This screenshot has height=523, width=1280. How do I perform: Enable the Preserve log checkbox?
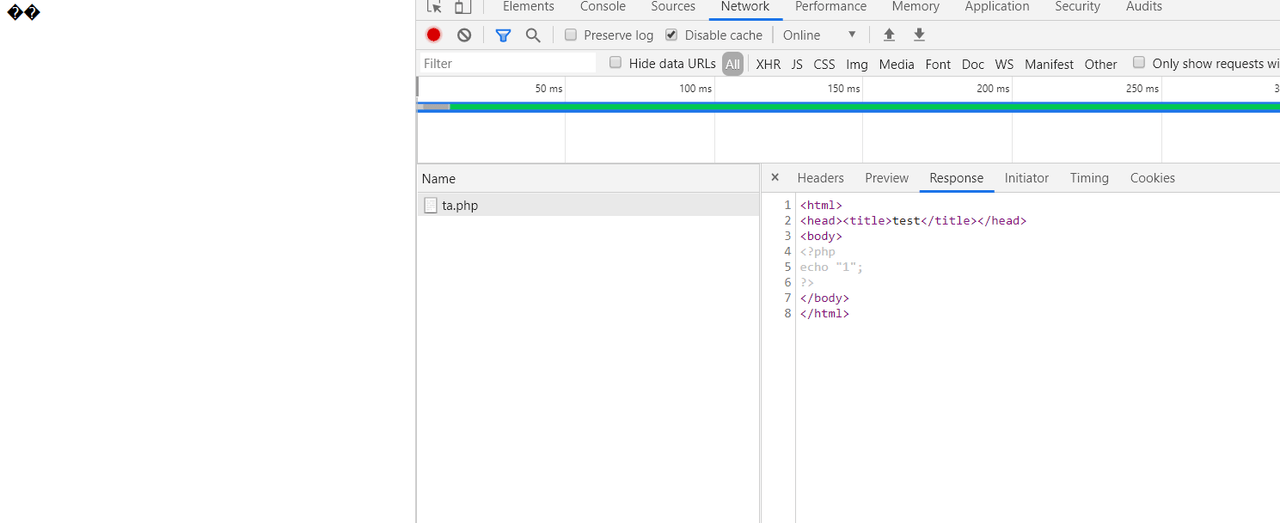point(571,35)
